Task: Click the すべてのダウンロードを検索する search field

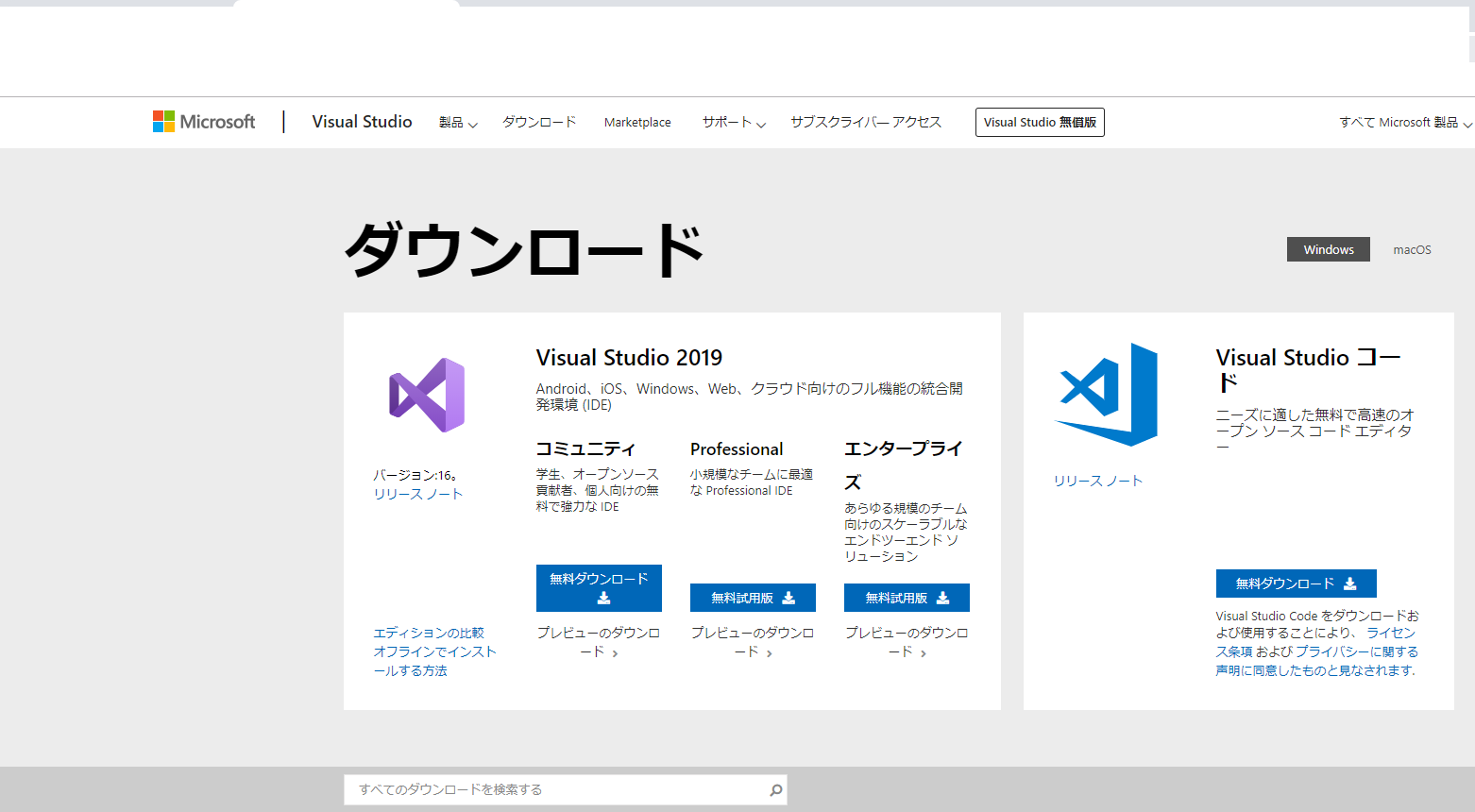Action: [565, 789]
